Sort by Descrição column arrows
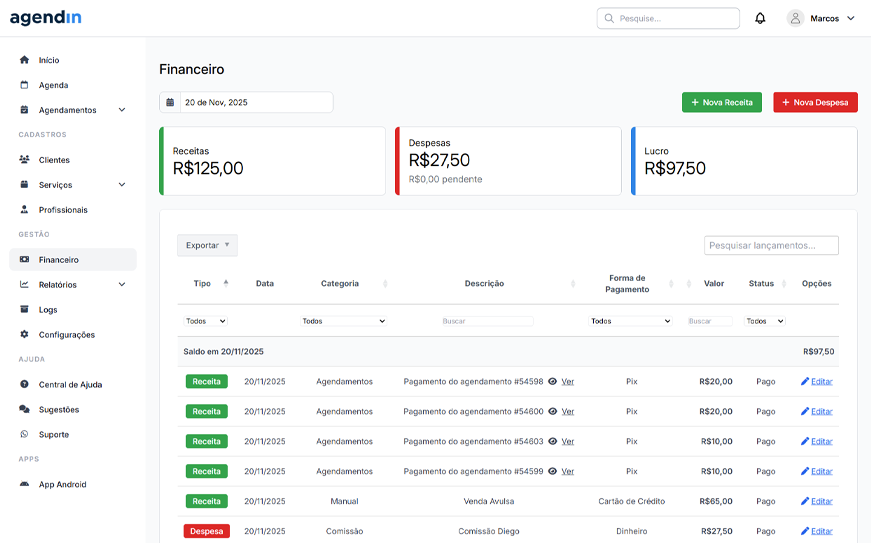 (573, 284)
